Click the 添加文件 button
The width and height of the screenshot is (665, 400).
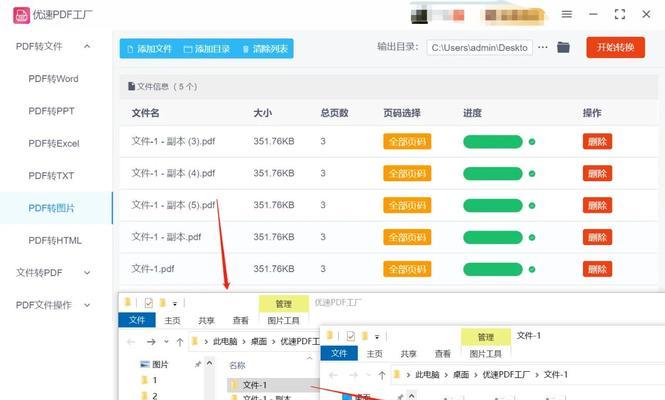click(x=149, y=49)
